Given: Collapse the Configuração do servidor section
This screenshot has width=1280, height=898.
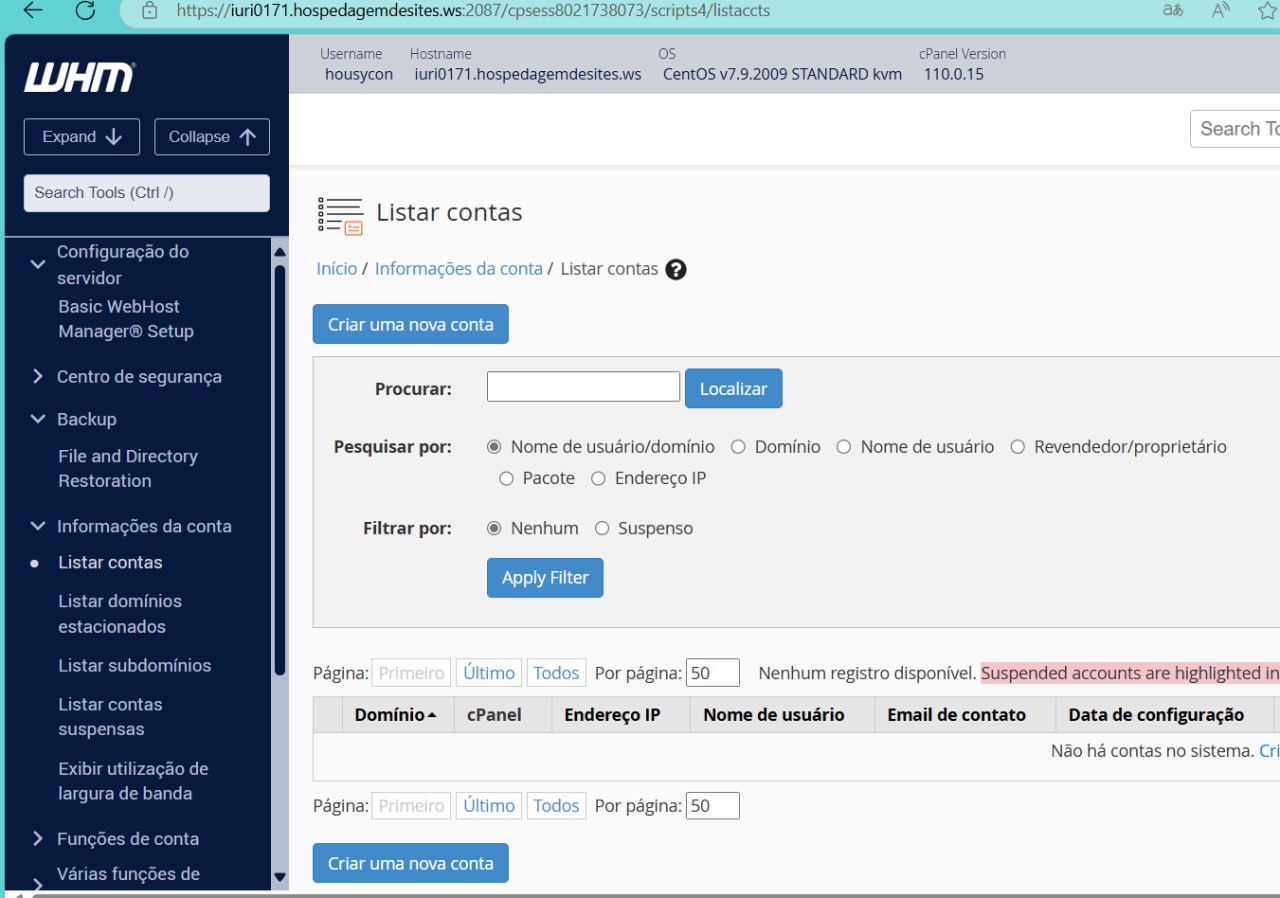Looking at the screenshot, I should point(38,264).
